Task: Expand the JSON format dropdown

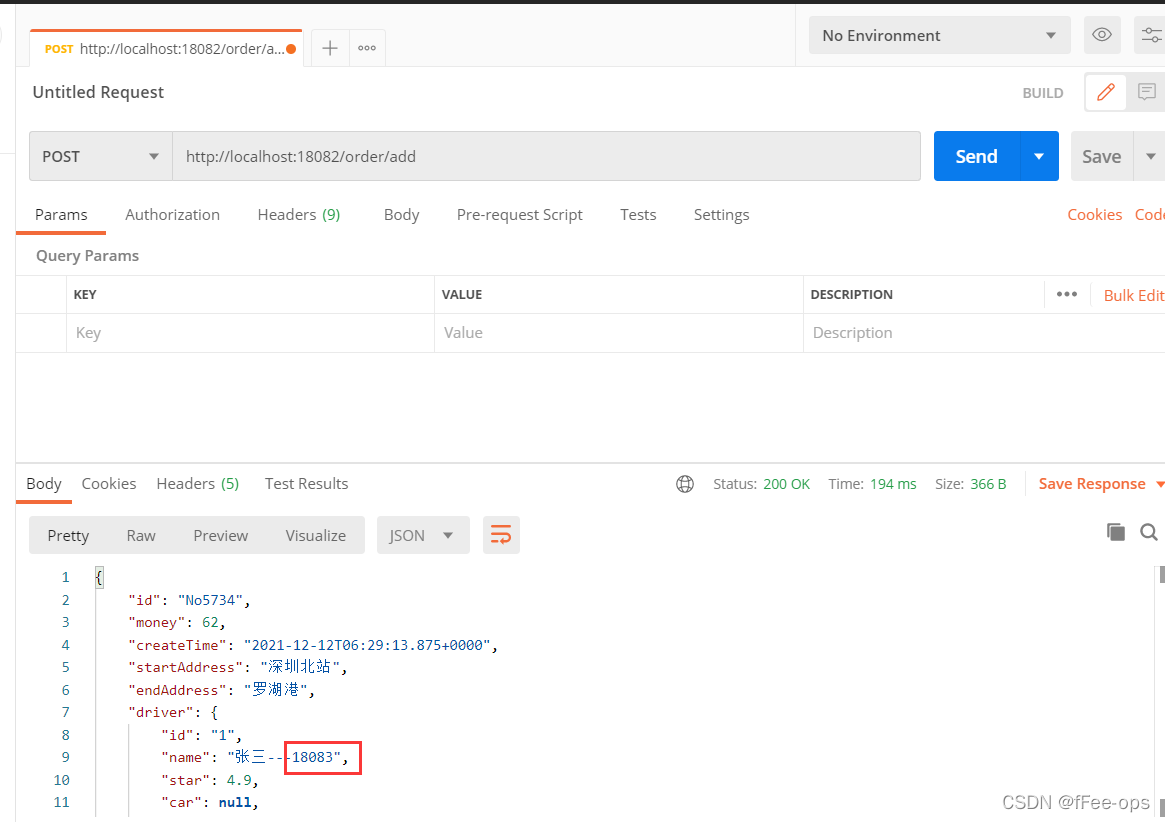Action: (423, 535)
